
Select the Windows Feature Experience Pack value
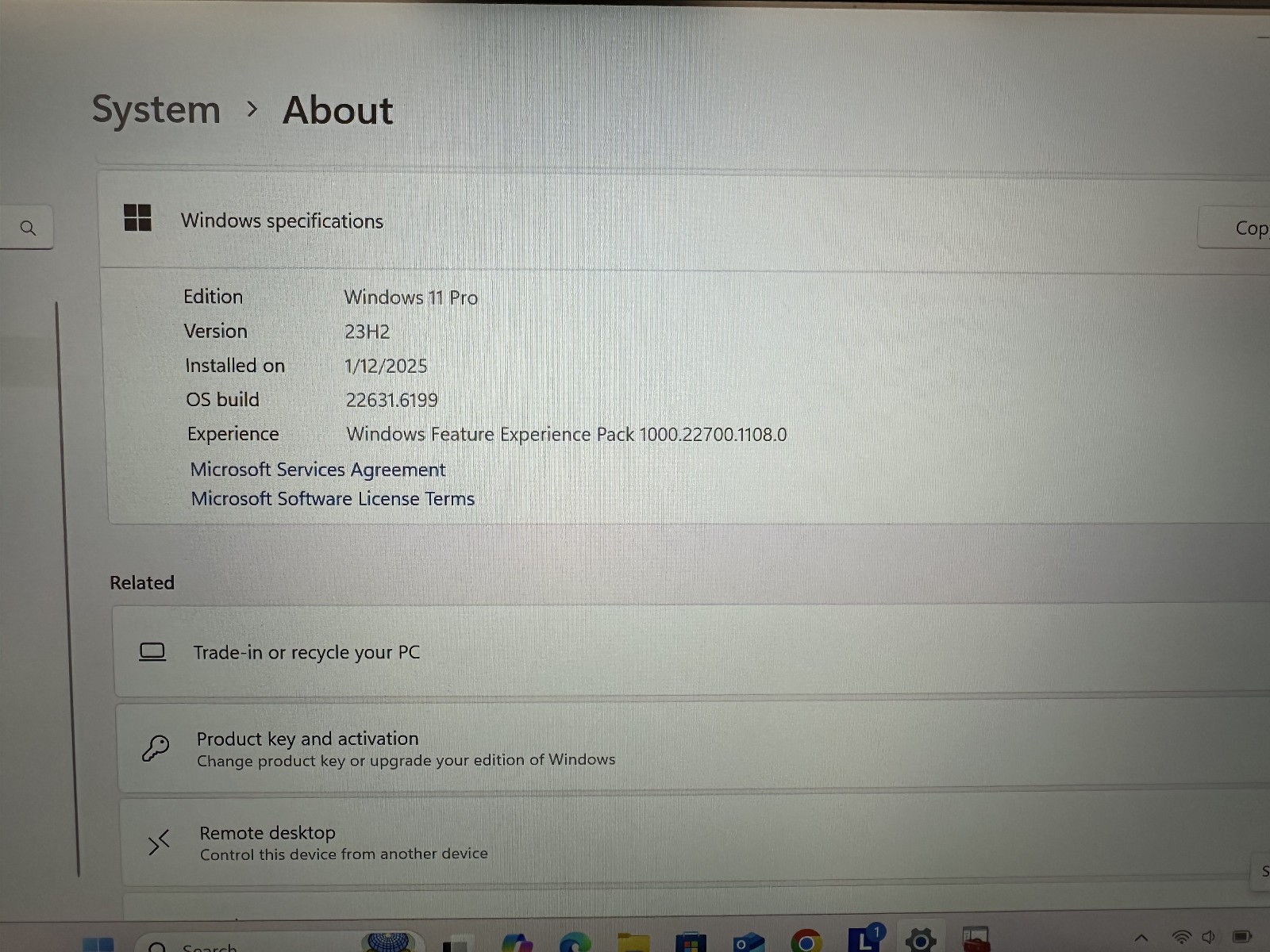click(567, 435)
